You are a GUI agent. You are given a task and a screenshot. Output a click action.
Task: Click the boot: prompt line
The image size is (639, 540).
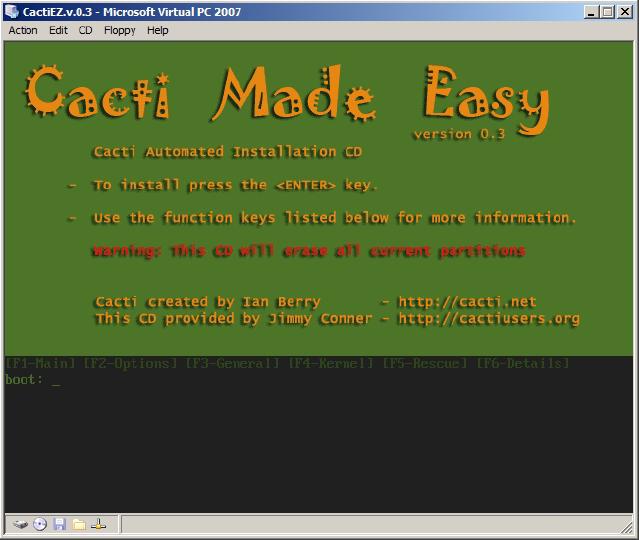point(33,380)
